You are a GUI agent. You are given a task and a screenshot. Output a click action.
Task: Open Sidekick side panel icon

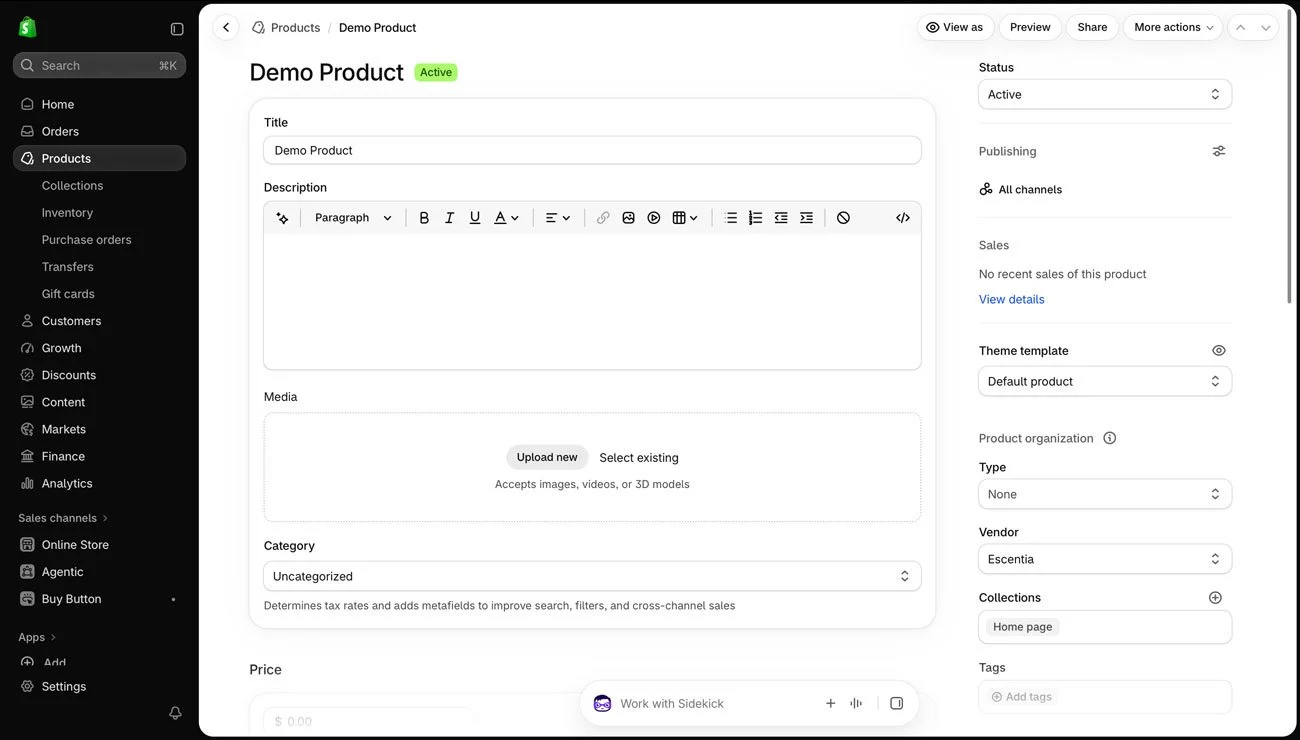(897, 704)
